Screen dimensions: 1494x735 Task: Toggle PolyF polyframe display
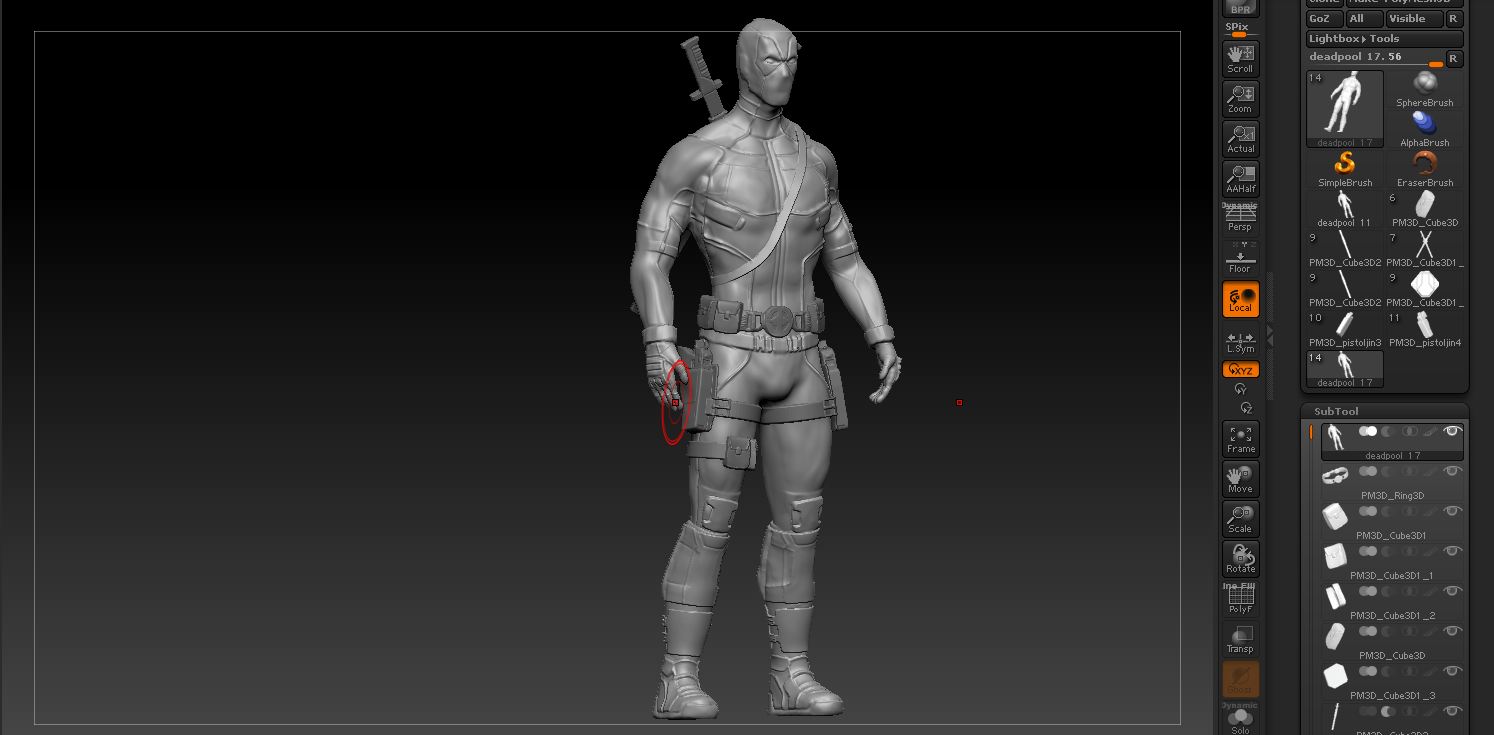point(1240,599)
